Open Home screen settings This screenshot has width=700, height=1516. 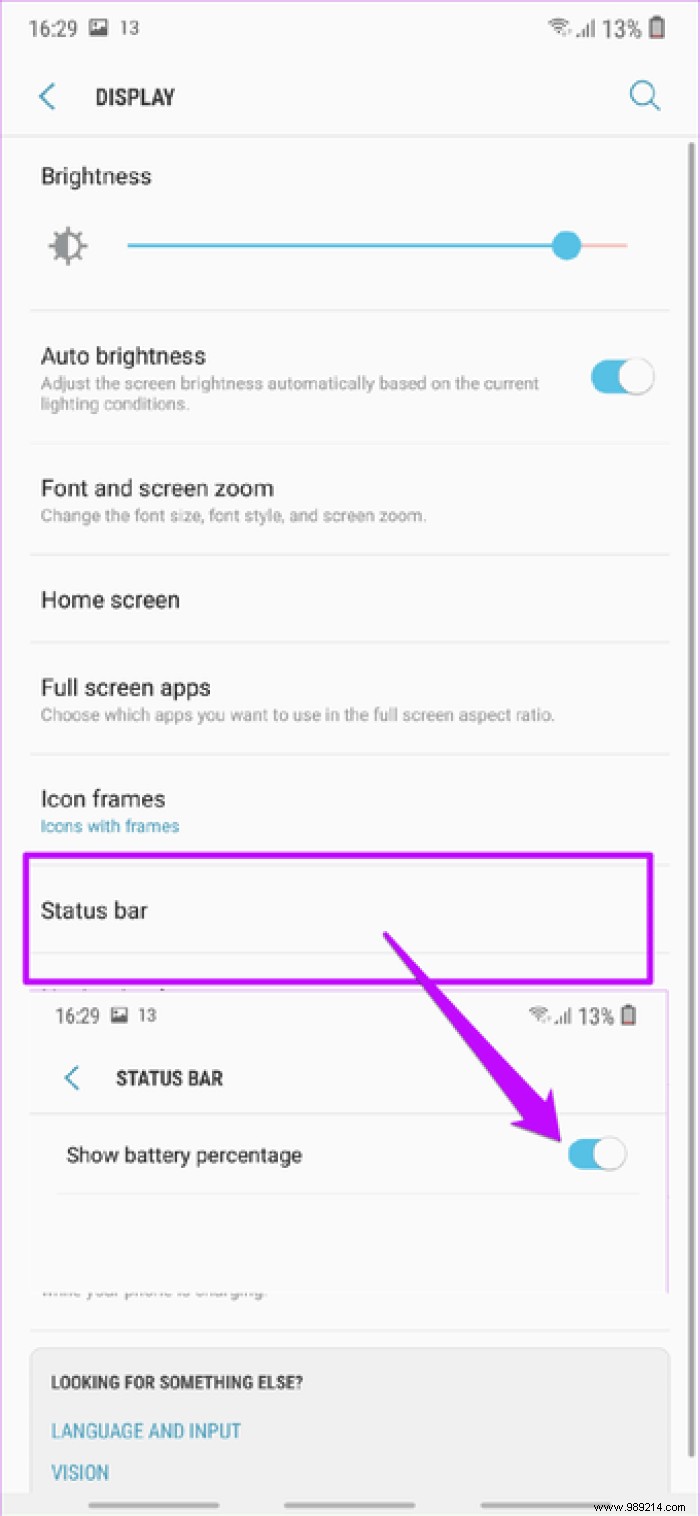[110, 600]
